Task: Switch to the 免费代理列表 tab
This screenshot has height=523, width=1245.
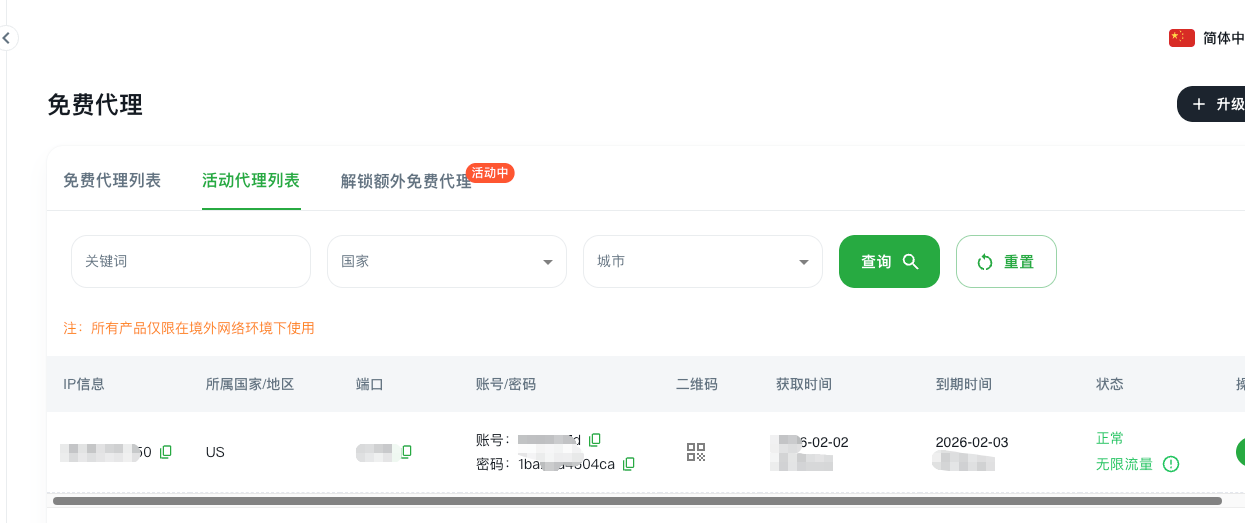Action: click(x=112, y=181)
